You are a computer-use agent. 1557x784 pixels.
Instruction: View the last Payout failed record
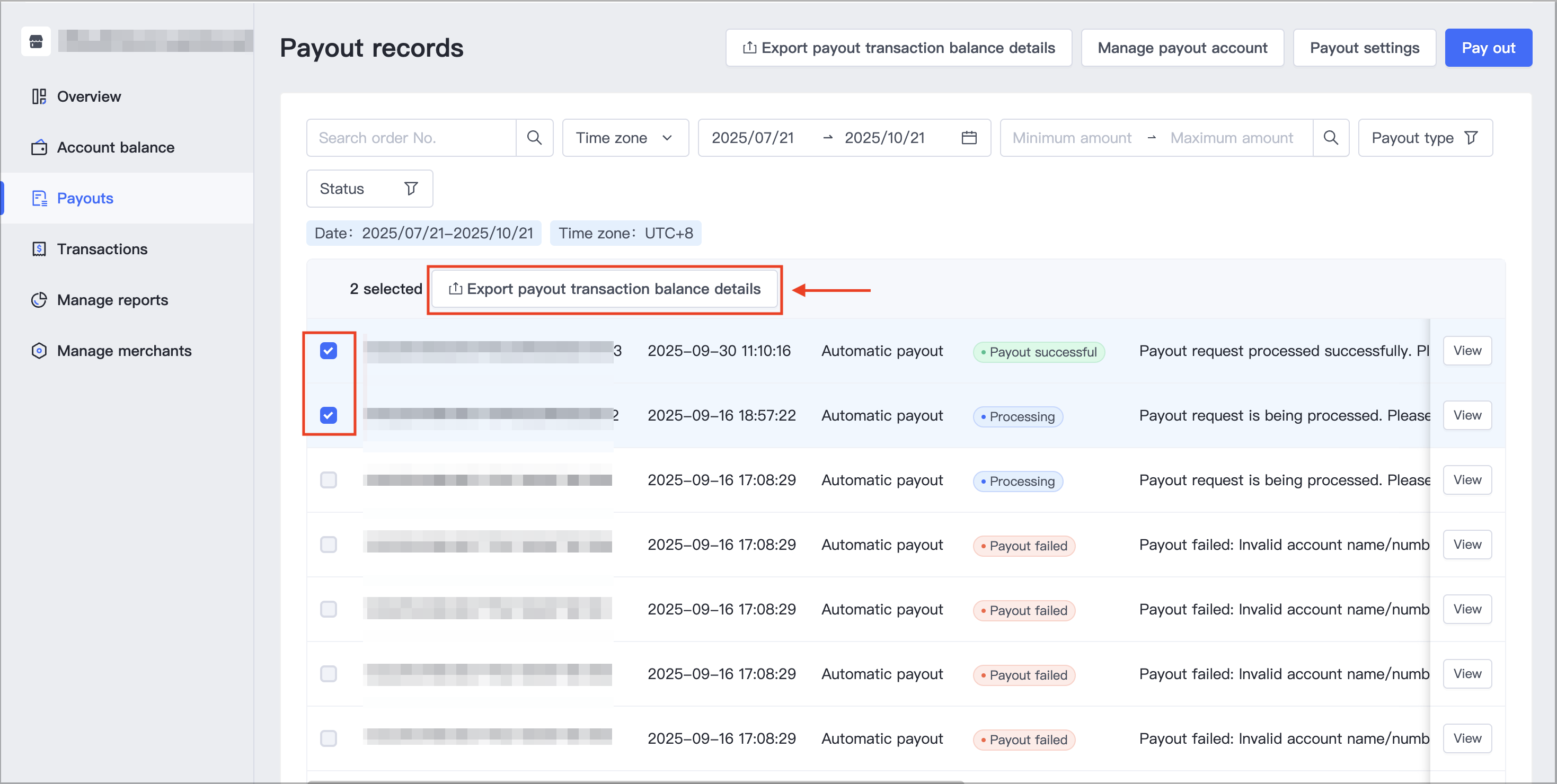(1467, 738)
